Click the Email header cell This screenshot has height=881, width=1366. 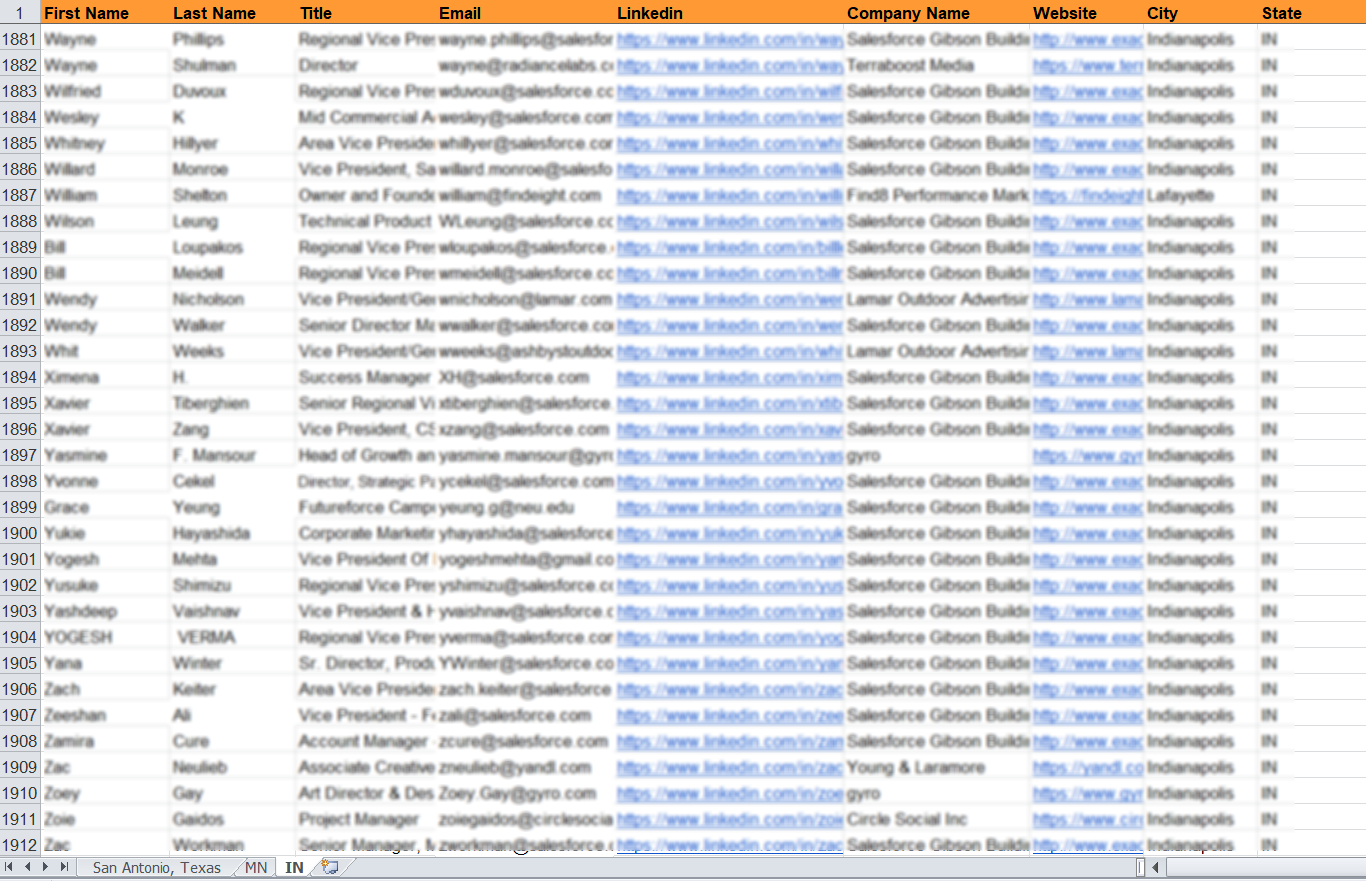pyautogui.click(x=525, y=13)
